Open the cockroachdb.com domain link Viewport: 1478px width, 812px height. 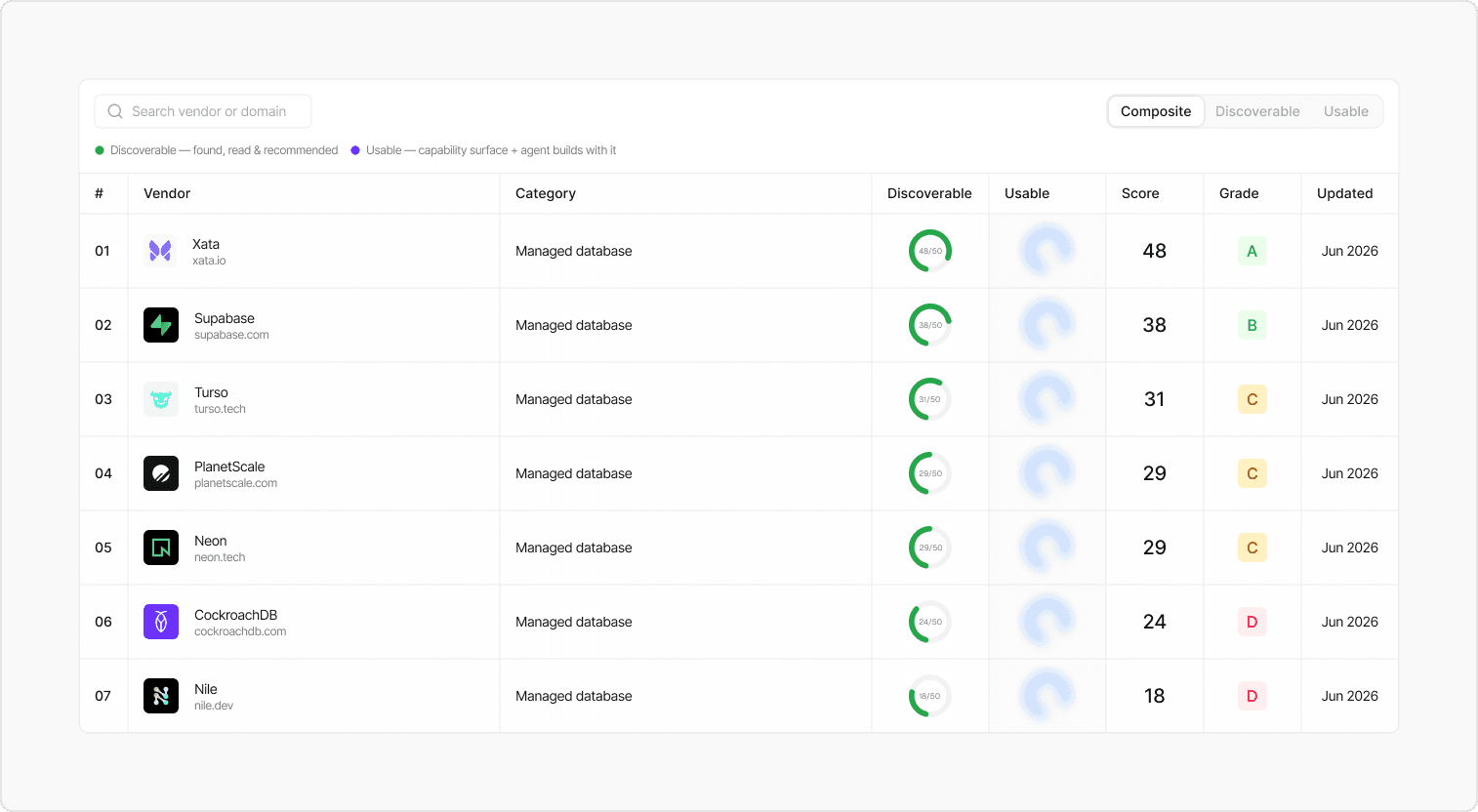[240, 631]
